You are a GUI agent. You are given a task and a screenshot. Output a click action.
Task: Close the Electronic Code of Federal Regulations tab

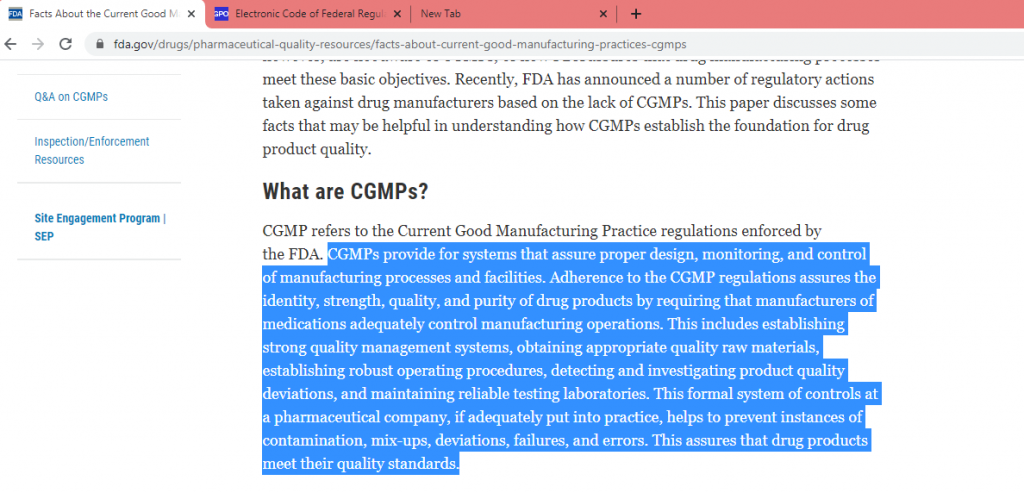coord(398,14)
